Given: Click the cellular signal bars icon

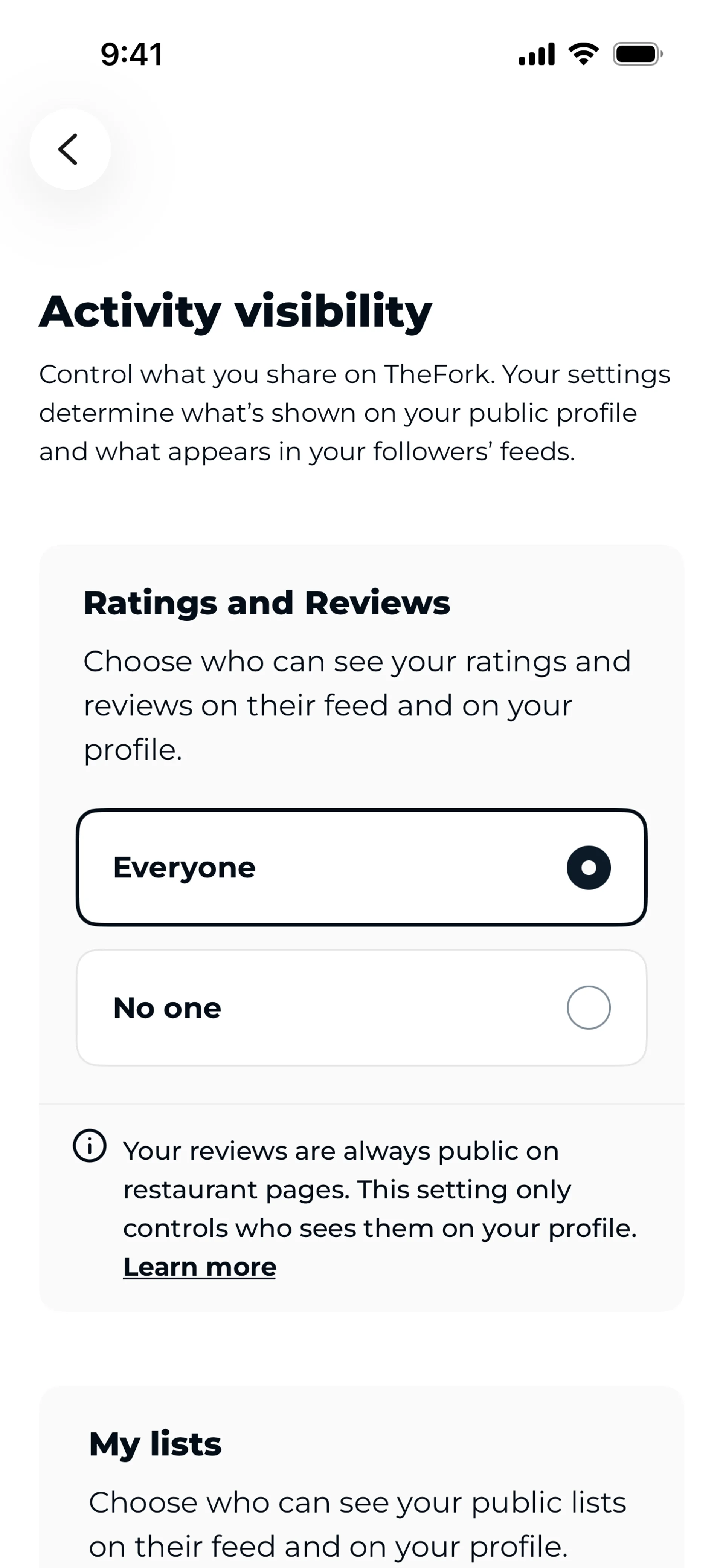Looking at the screenshot, I should pyautogui.click(x=536, y=54).
